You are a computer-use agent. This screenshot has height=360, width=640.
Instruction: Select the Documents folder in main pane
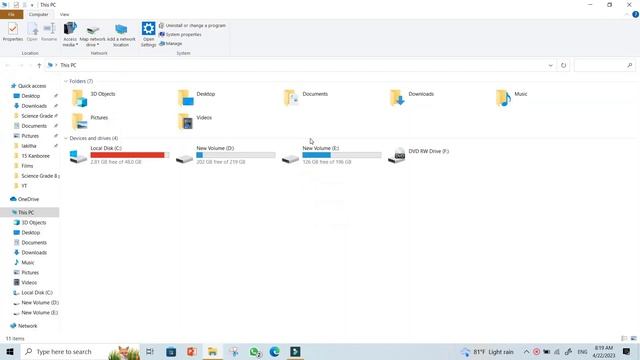pos(306,98)
